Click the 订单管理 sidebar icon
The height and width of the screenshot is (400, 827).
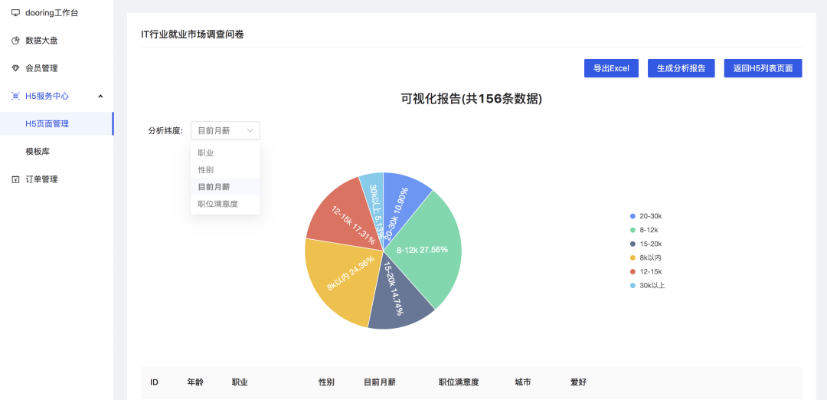(15, 179)
